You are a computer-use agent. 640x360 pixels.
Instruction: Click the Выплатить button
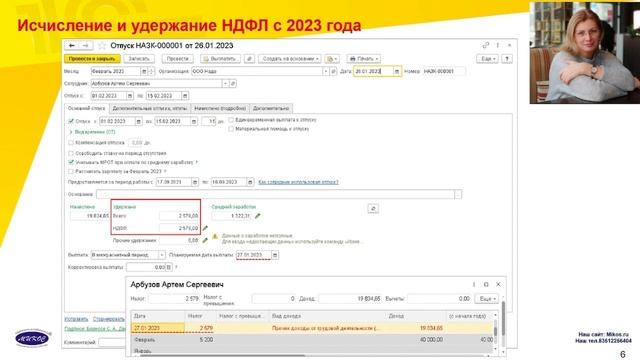220,59
